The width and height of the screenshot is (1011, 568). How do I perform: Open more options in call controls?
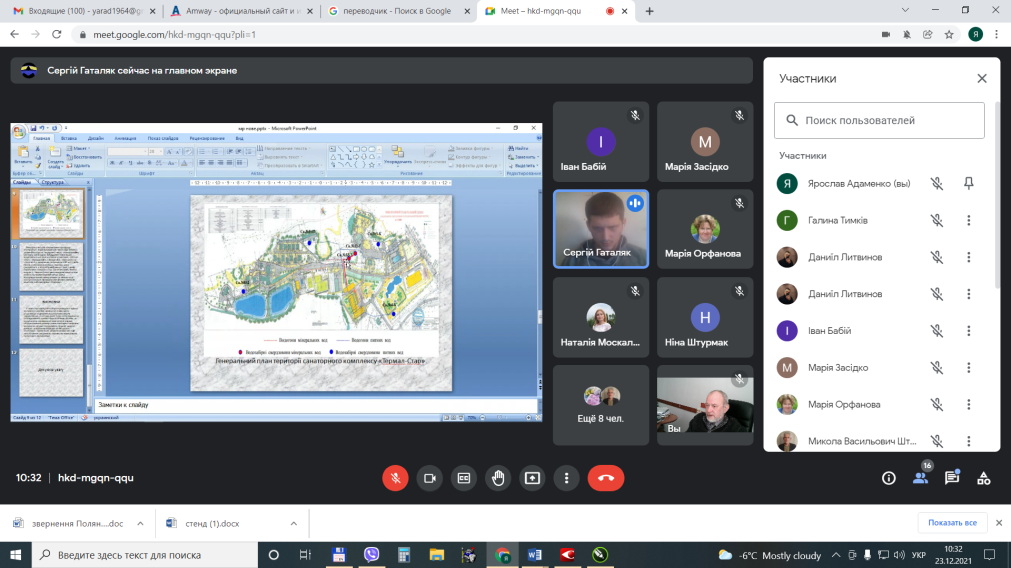pos(566,478)
